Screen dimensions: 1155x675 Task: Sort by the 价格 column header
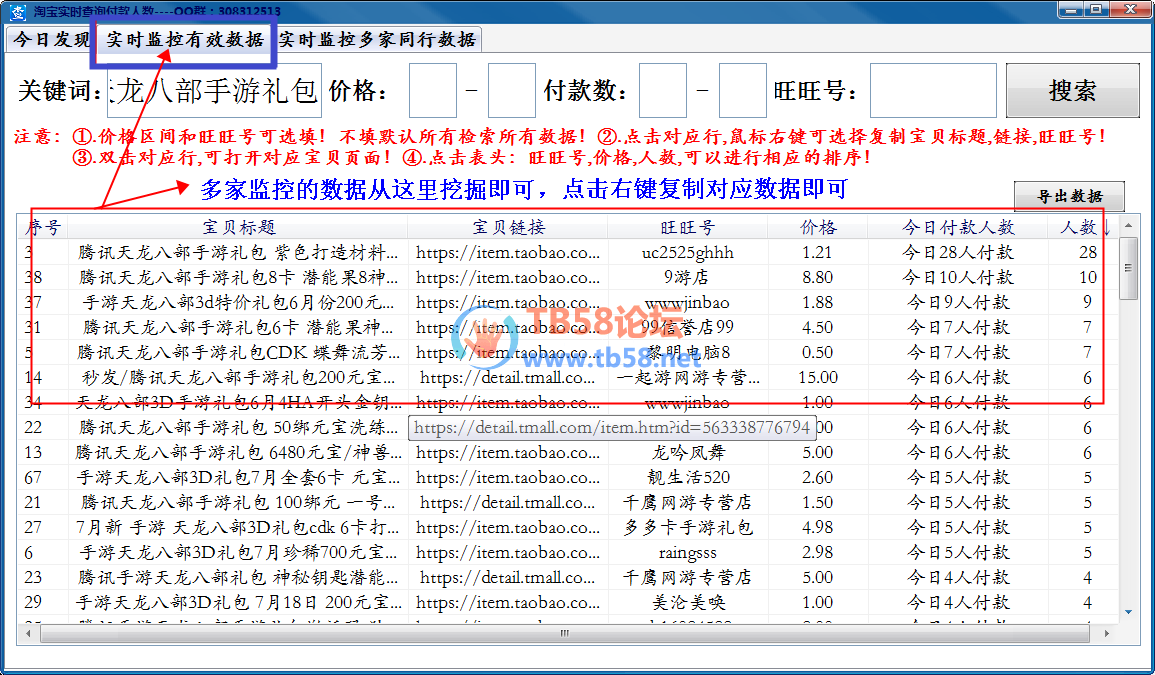[818, 227]
